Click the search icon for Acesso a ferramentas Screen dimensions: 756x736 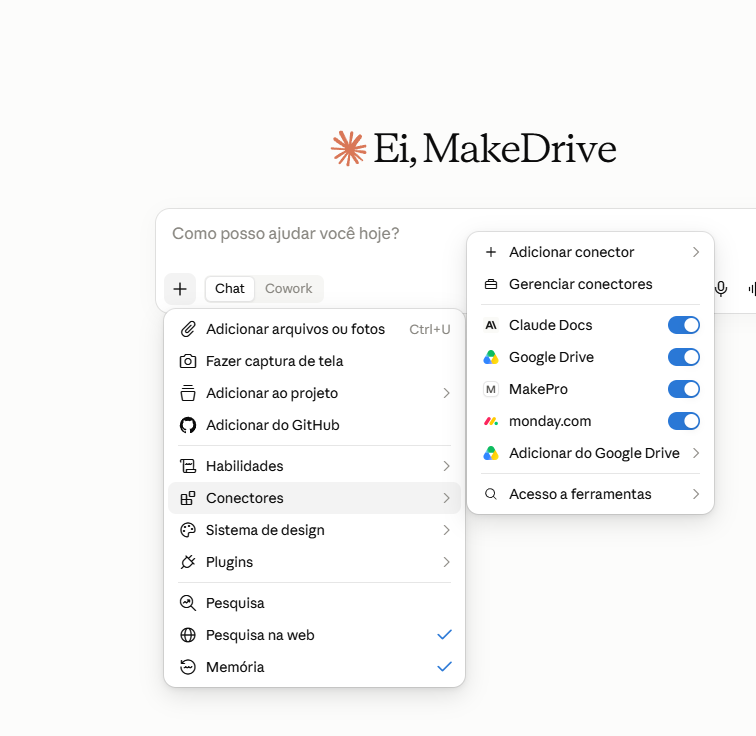coord(491,494)
